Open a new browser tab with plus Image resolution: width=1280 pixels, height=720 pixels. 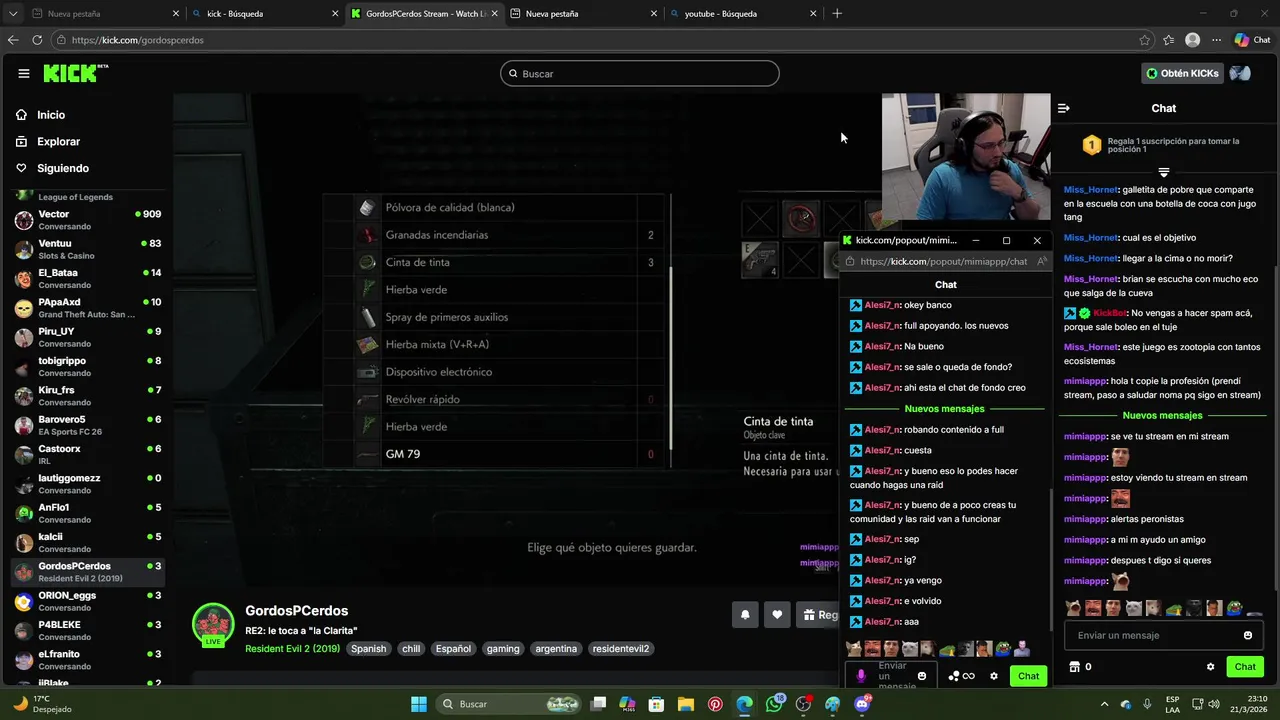point(837,14)
